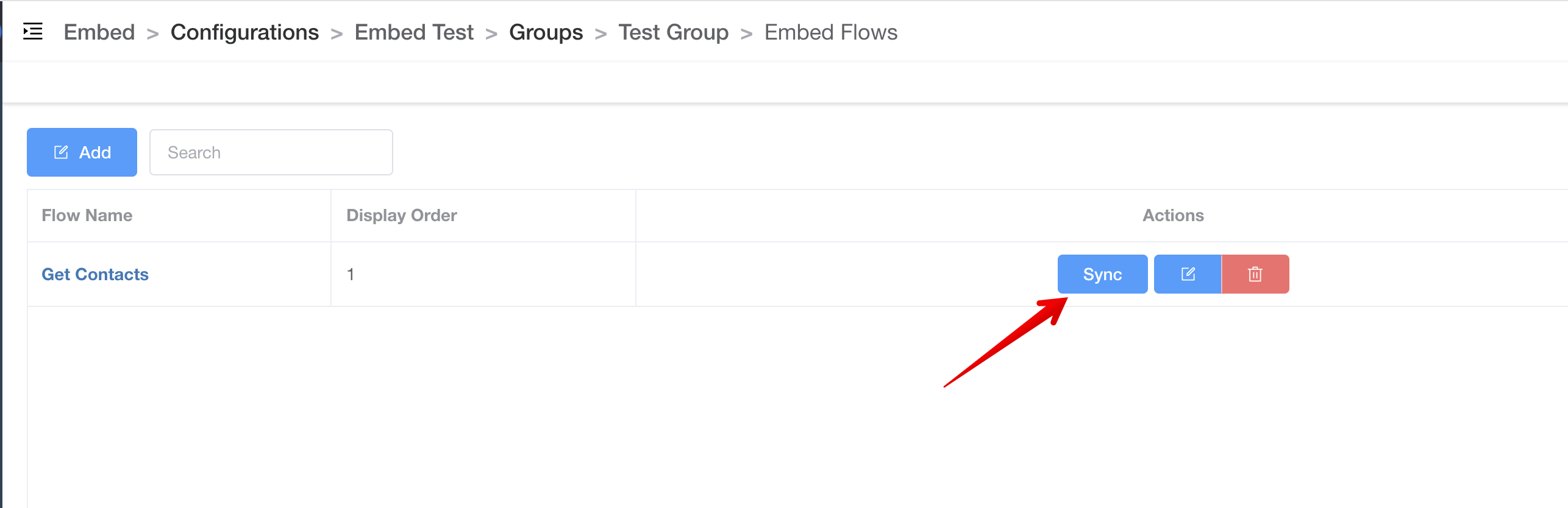Open the Get Contacts flow link
The width and height of the screenshot is (1568, 508).
click(95, 274)
